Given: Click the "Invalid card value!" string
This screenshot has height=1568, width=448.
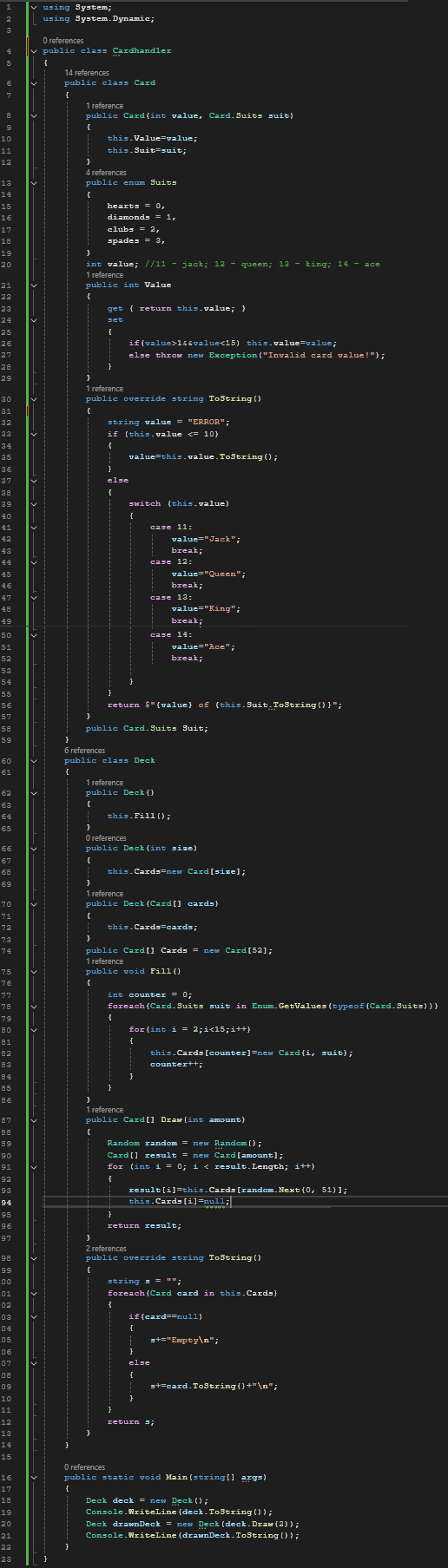Looking at the screenshot, I should pyautogui.click(x=319, y=355).
